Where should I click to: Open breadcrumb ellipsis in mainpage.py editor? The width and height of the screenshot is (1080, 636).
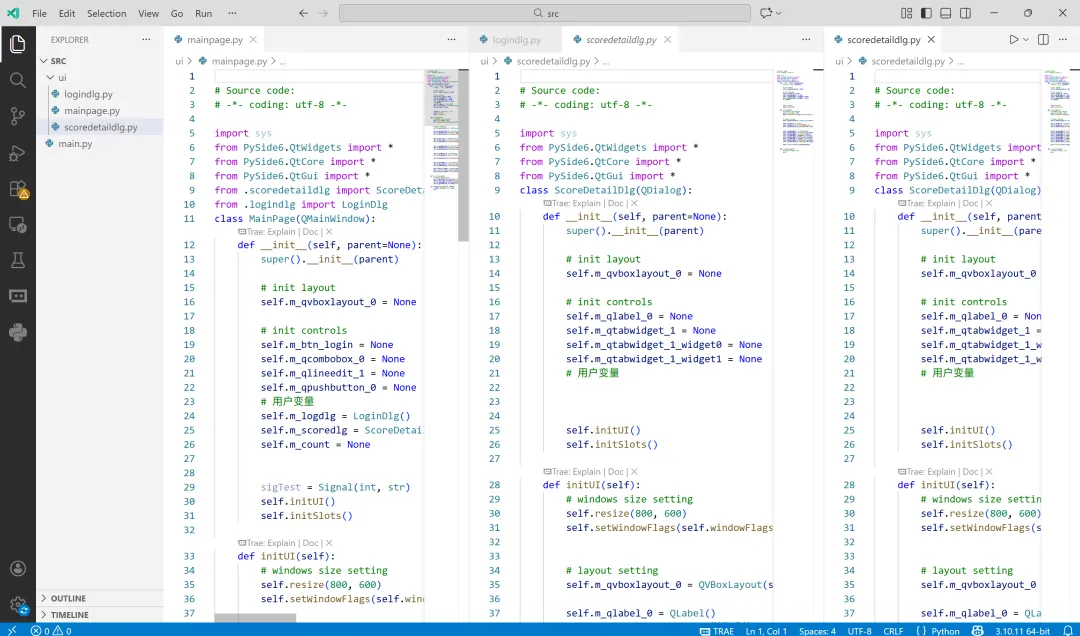click(x=282, y=61)
